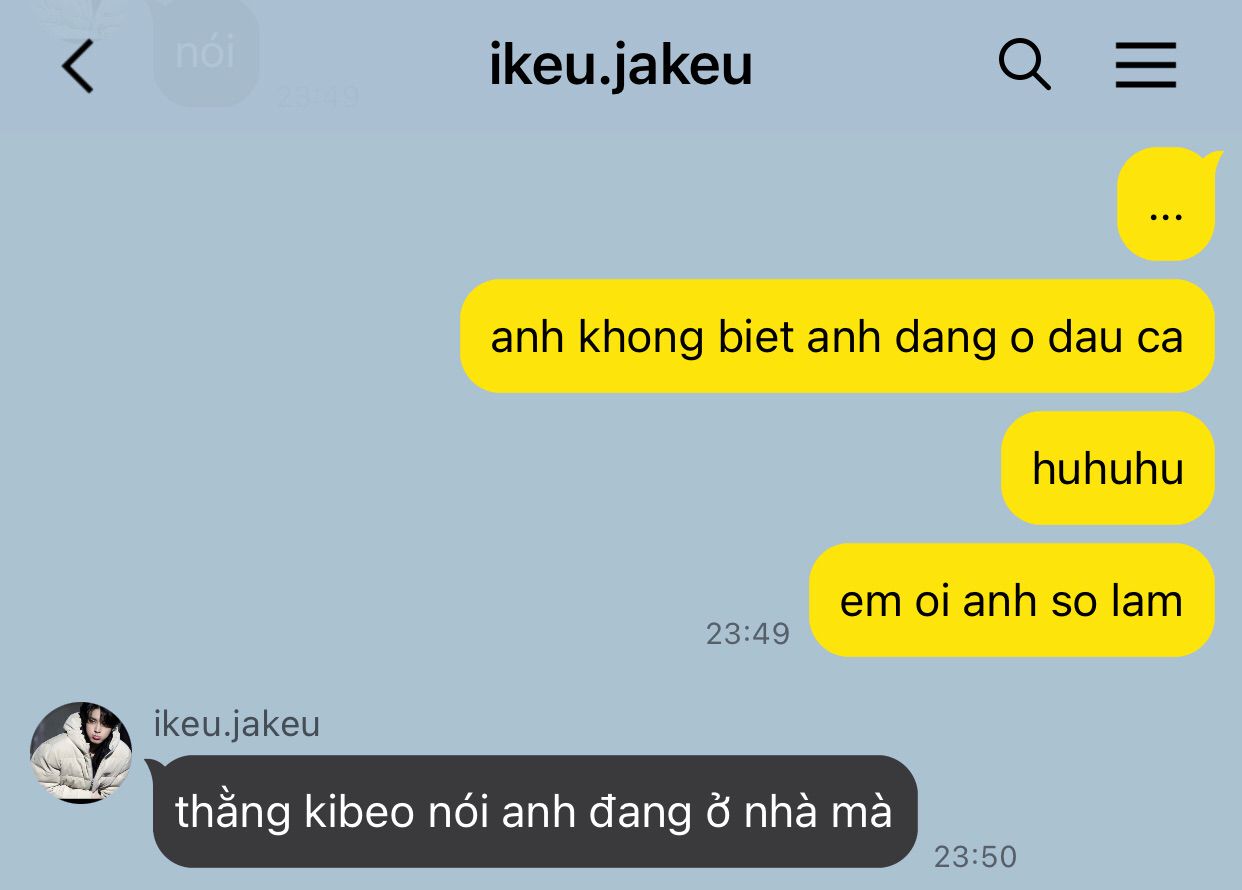Click the word "khong" in the long yellow message
This screenshot has width=1242, height=890.
pyautogui.click(x=643, y=338)
